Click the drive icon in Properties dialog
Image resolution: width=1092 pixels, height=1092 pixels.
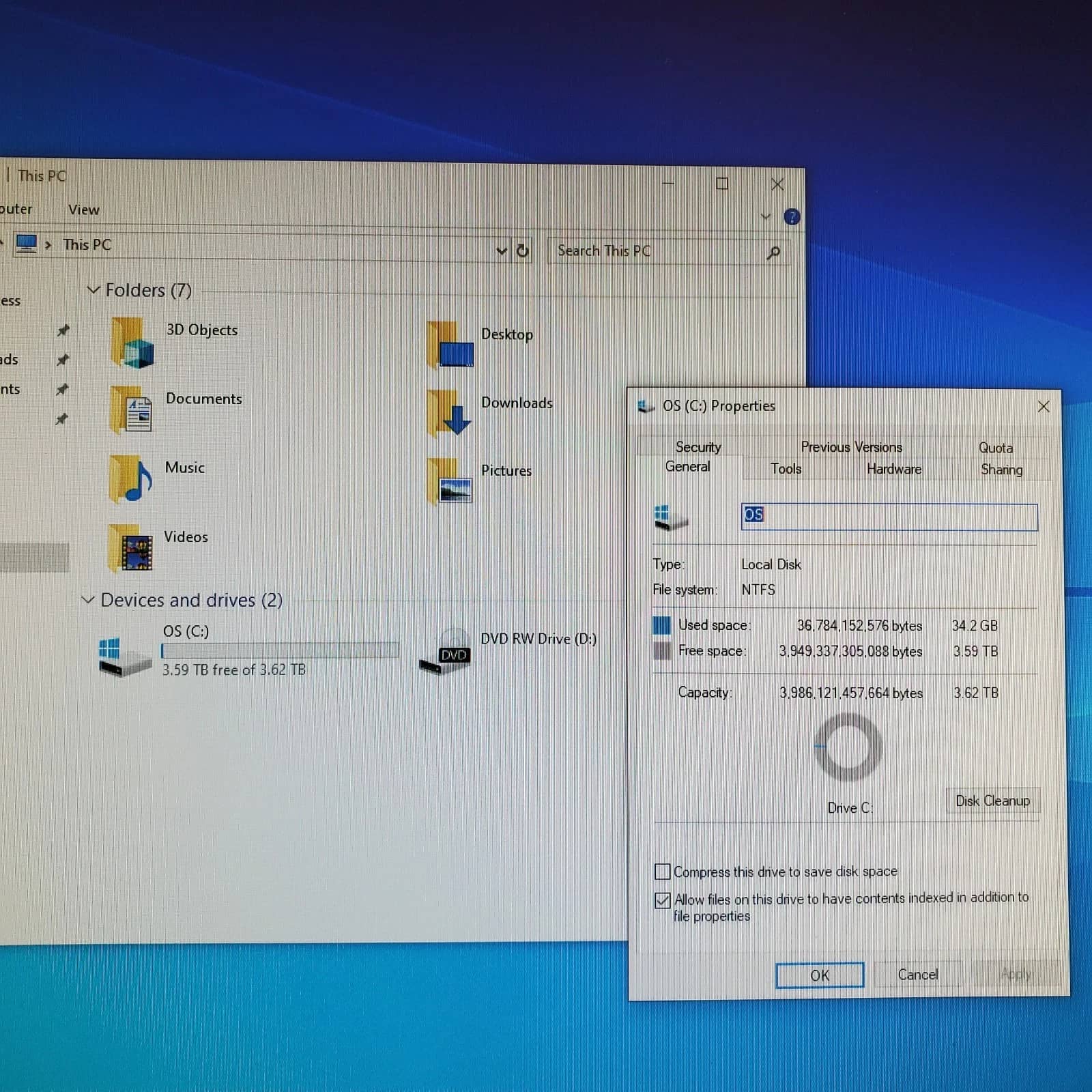[670, 518]
